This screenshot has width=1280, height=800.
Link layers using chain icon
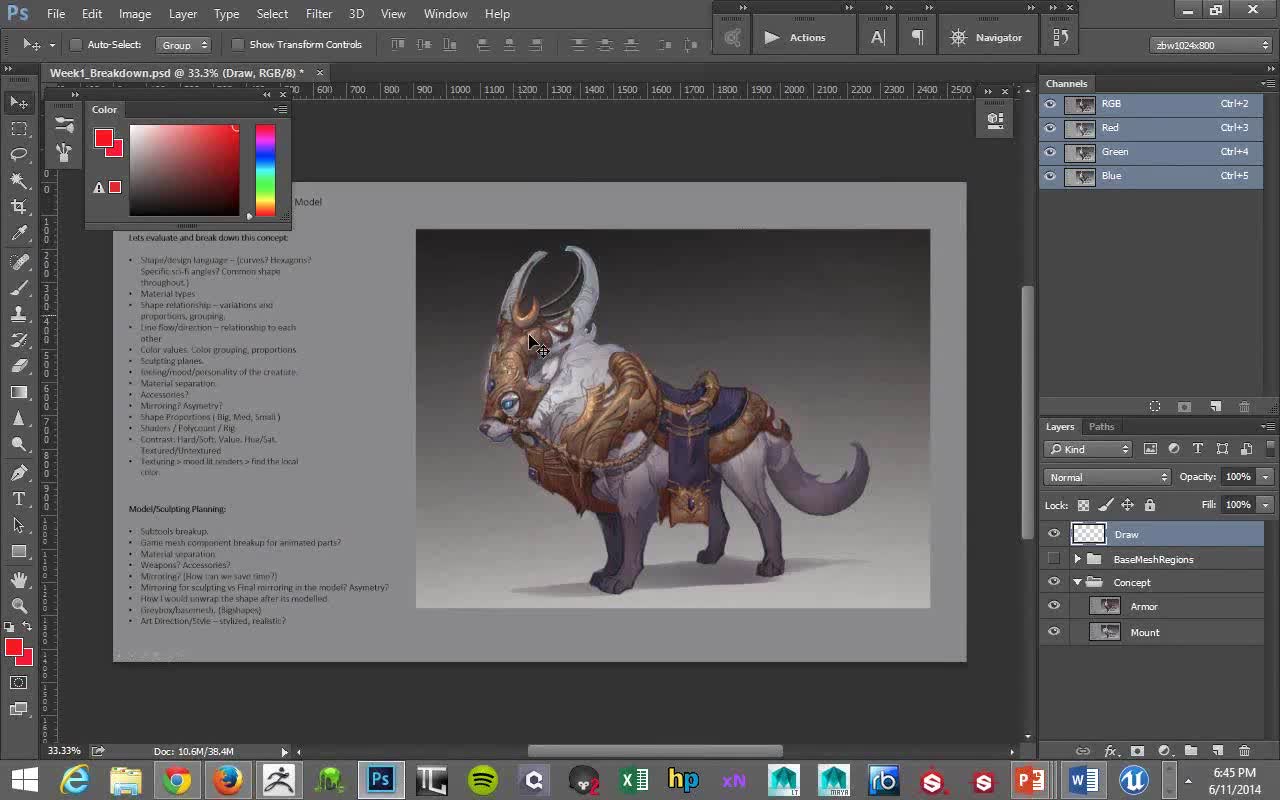[1083, 751]
